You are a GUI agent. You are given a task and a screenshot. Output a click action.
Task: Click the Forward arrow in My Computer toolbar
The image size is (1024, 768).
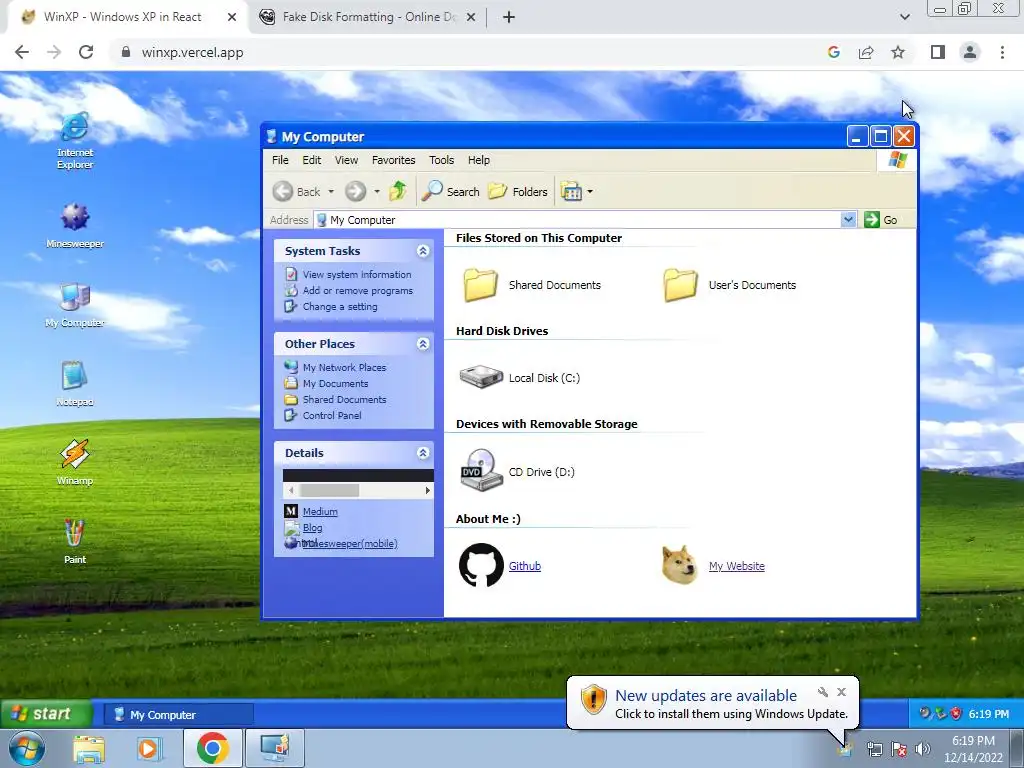355,191
